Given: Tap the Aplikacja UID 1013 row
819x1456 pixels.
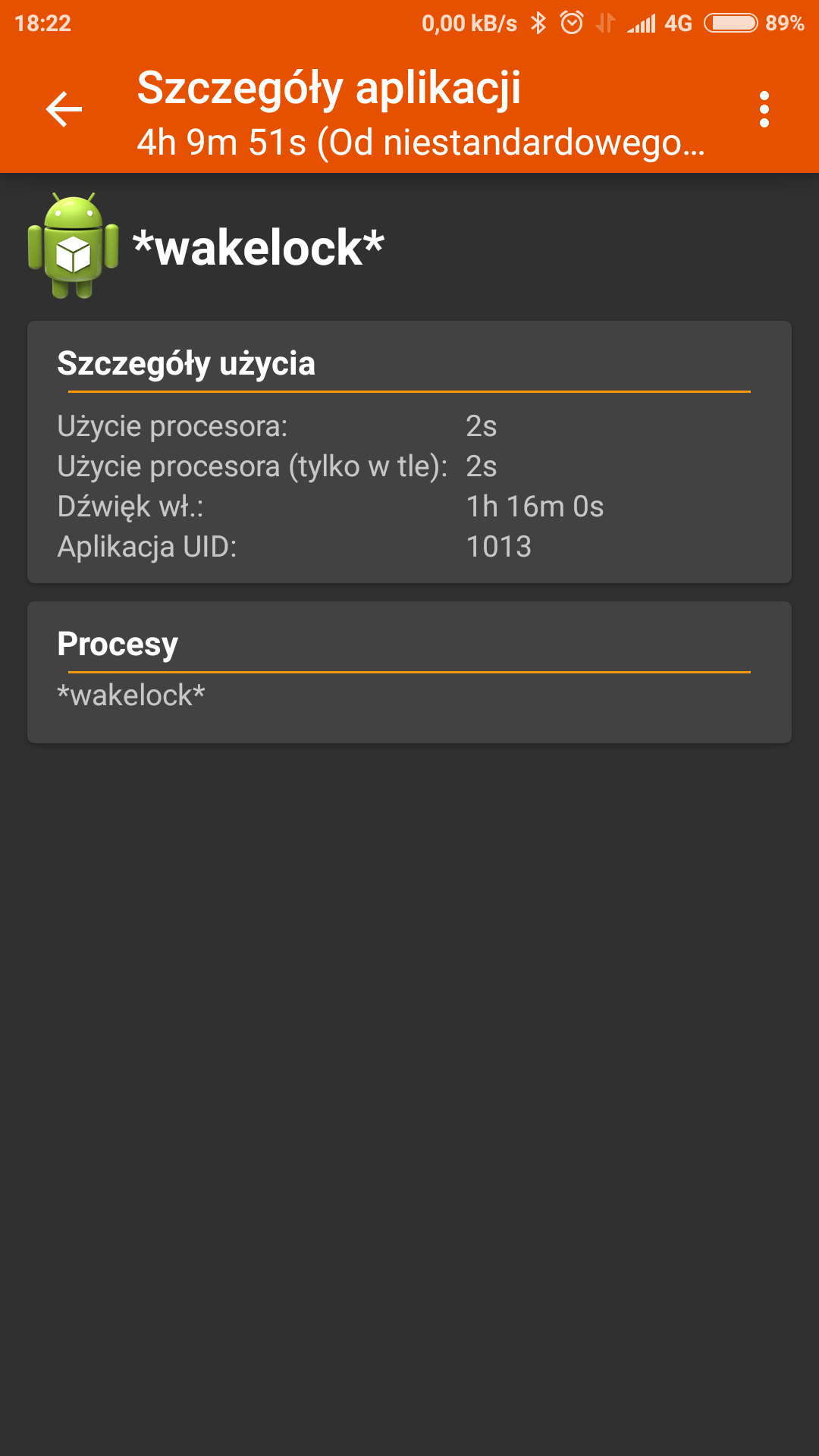Looking at the screenshot, I should click(x=294, y=547).
